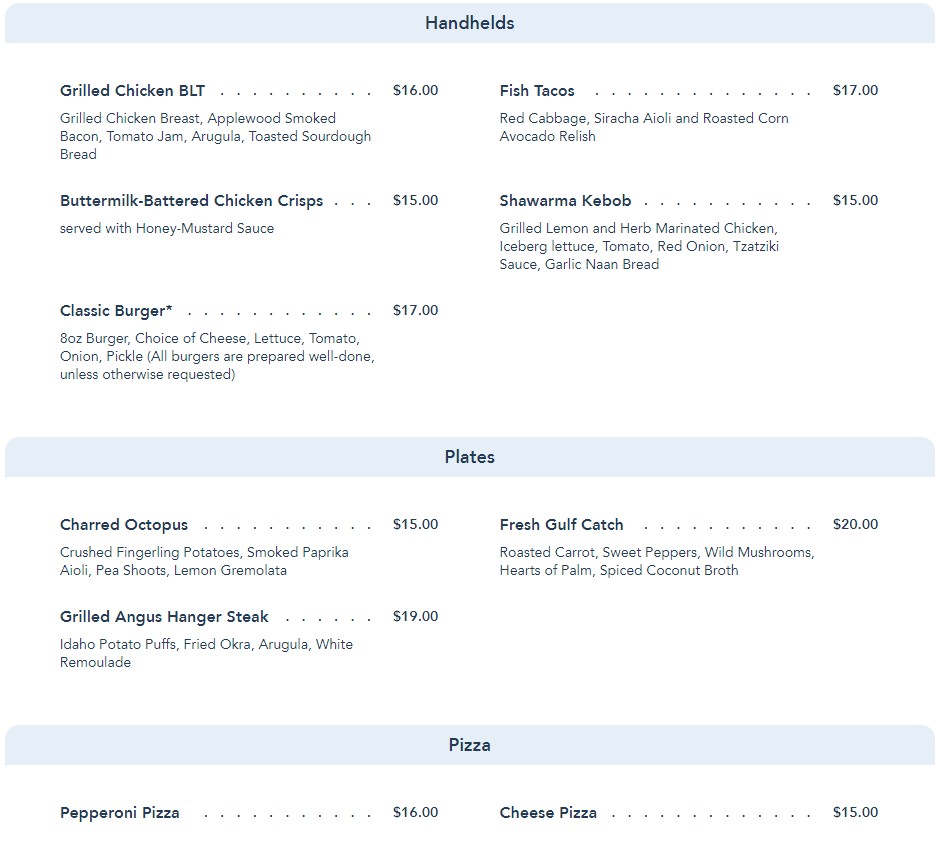The height and width of the screenshot is (867, 936).
Task: Collapse the Plates section header
Action: 469,457
